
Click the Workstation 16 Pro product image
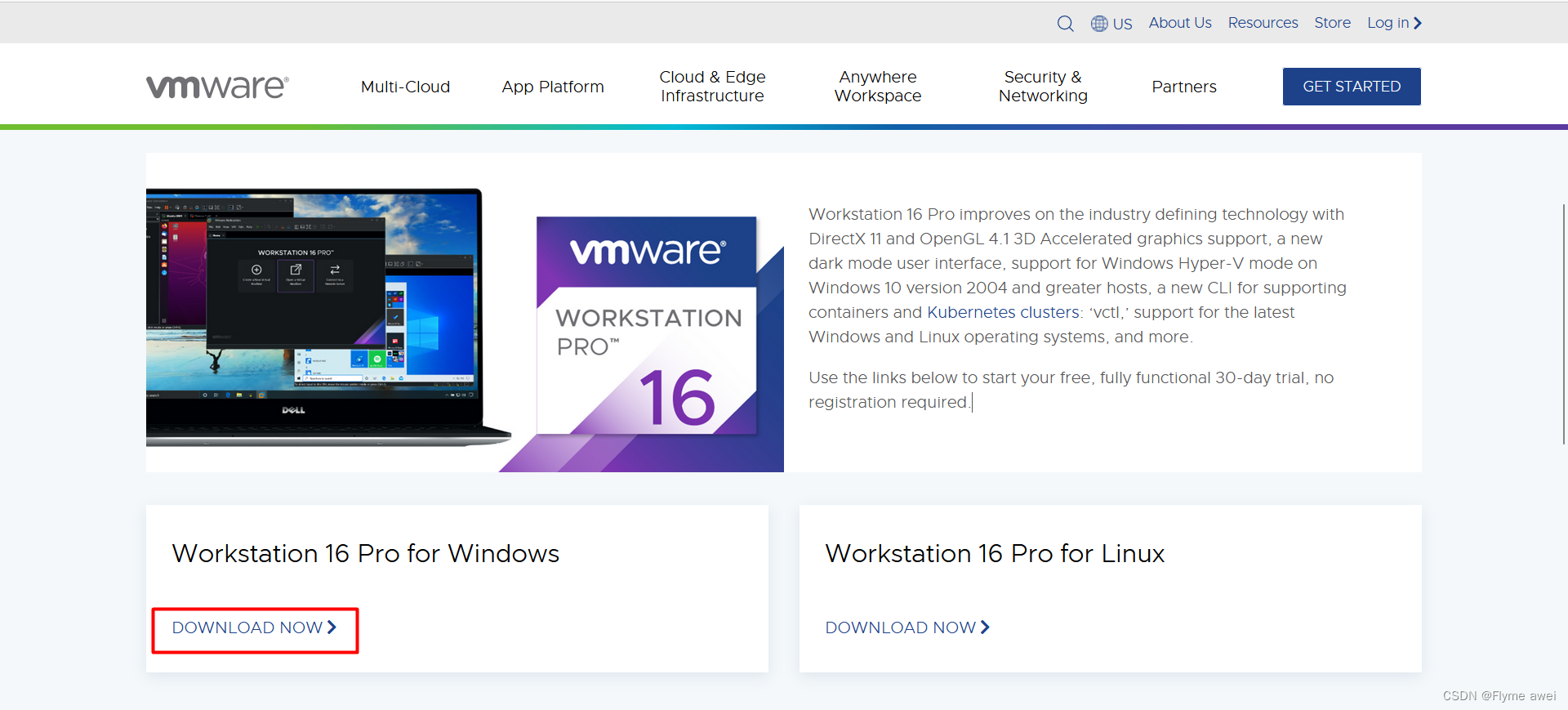[647, 325]
